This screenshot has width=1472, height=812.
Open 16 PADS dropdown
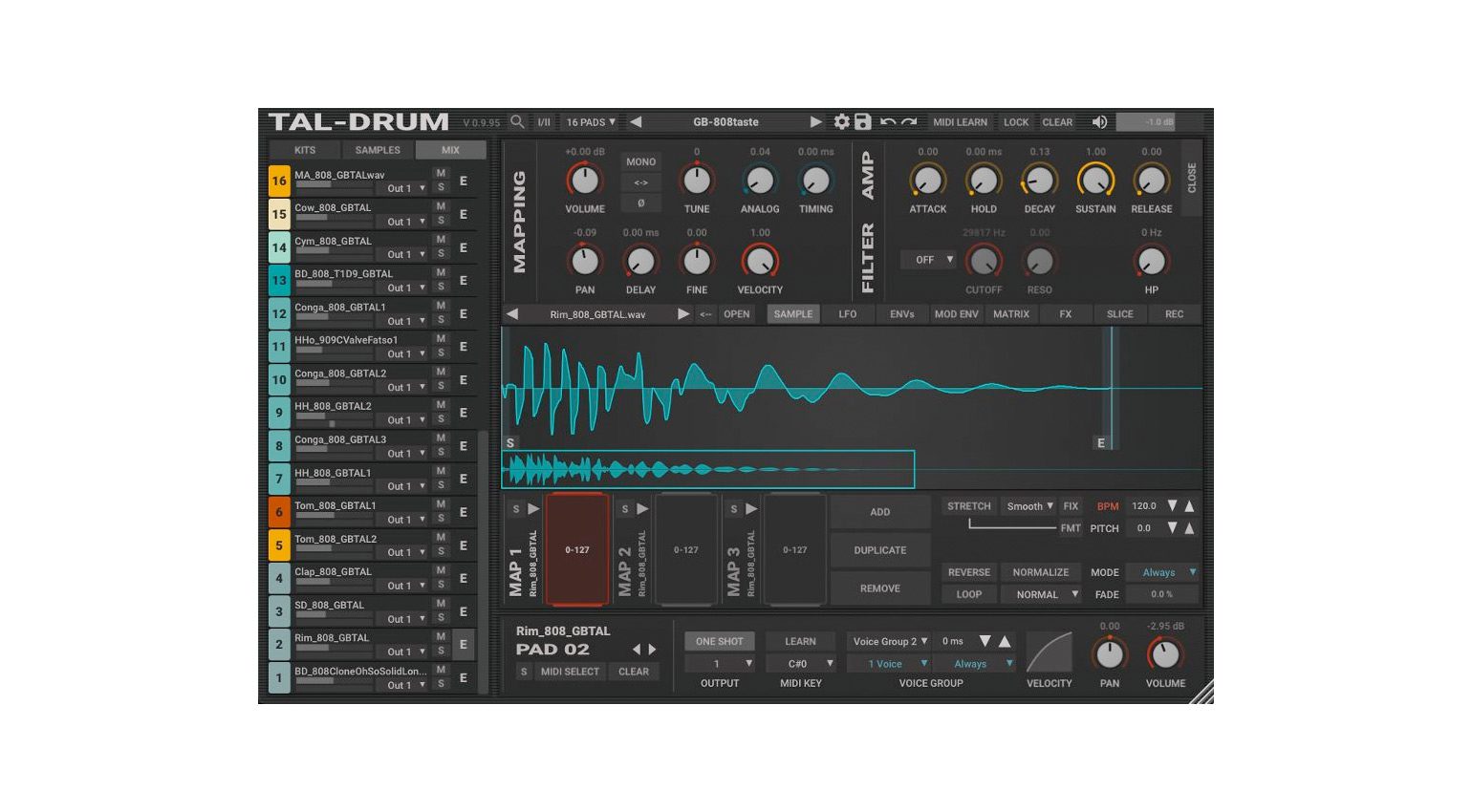[x=591, y=122]
